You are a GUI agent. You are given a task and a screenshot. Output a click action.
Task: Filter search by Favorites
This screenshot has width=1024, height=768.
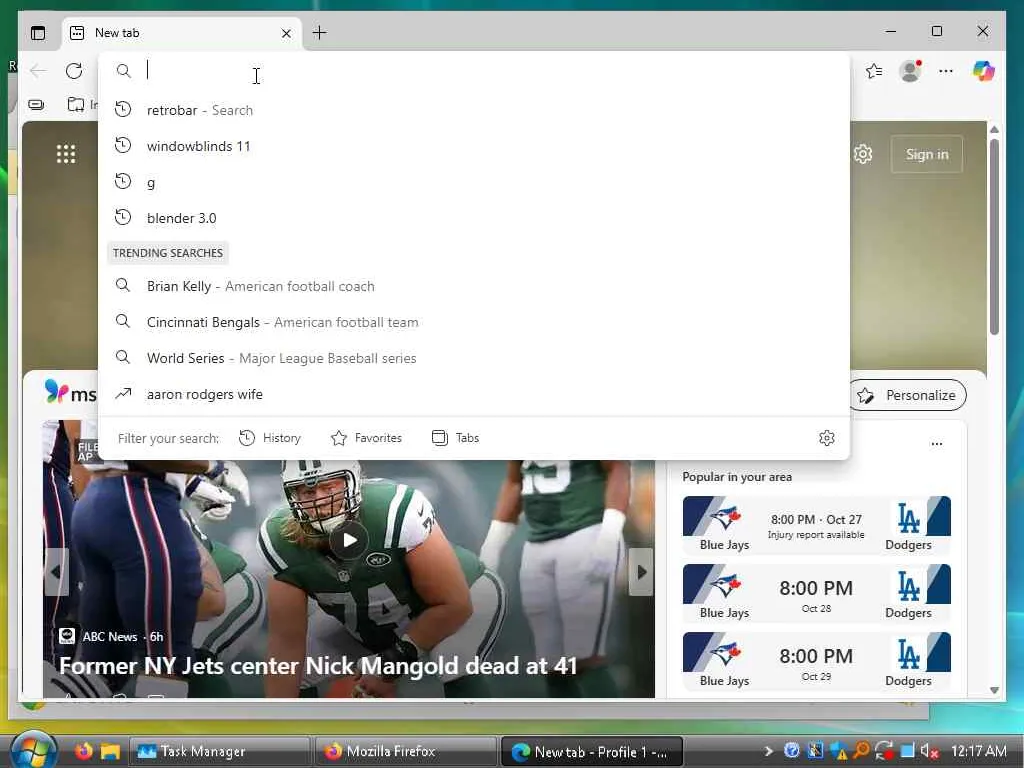(x=366, y=438)
